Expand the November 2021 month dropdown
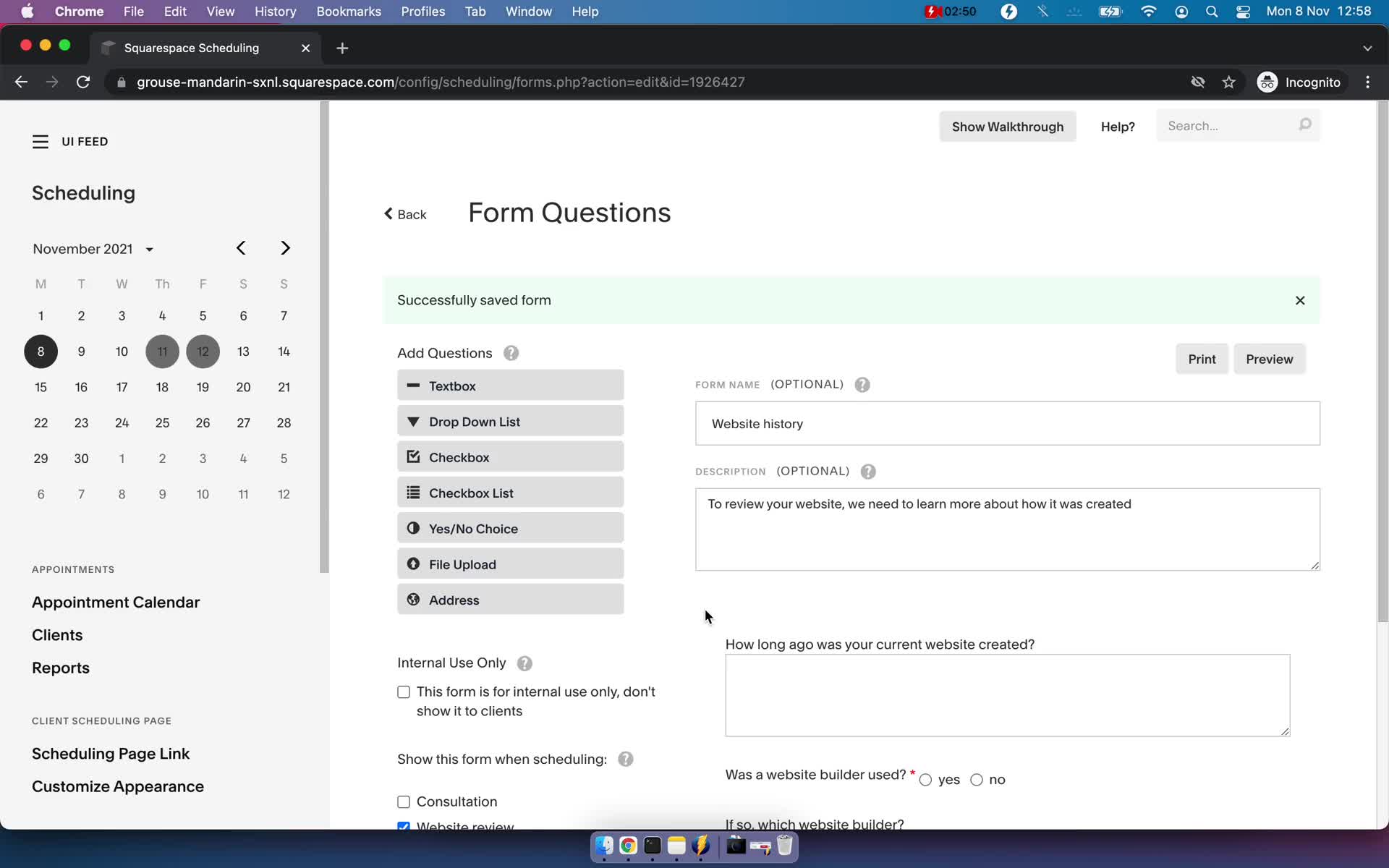Viewport: 1389px width, 868px height. [x=148, y=248]
